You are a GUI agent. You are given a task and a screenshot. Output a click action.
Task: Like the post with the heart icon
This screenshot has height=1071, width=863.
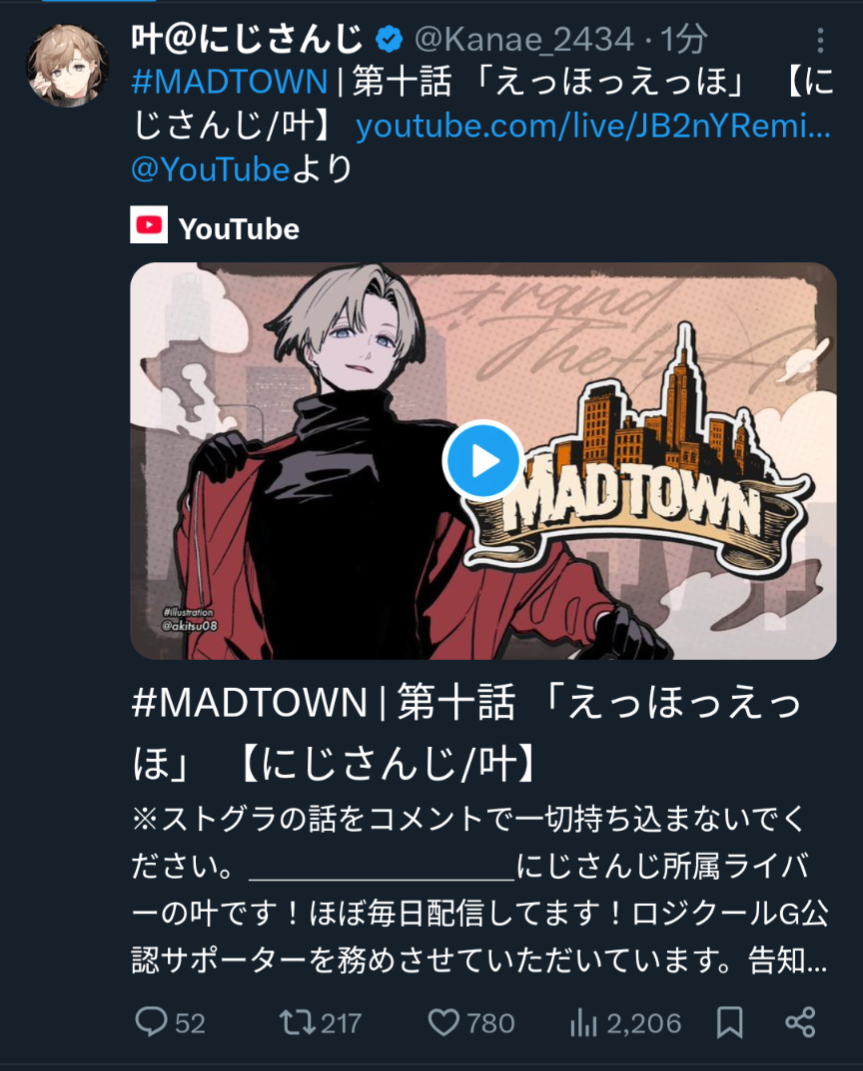(443, 1023)
